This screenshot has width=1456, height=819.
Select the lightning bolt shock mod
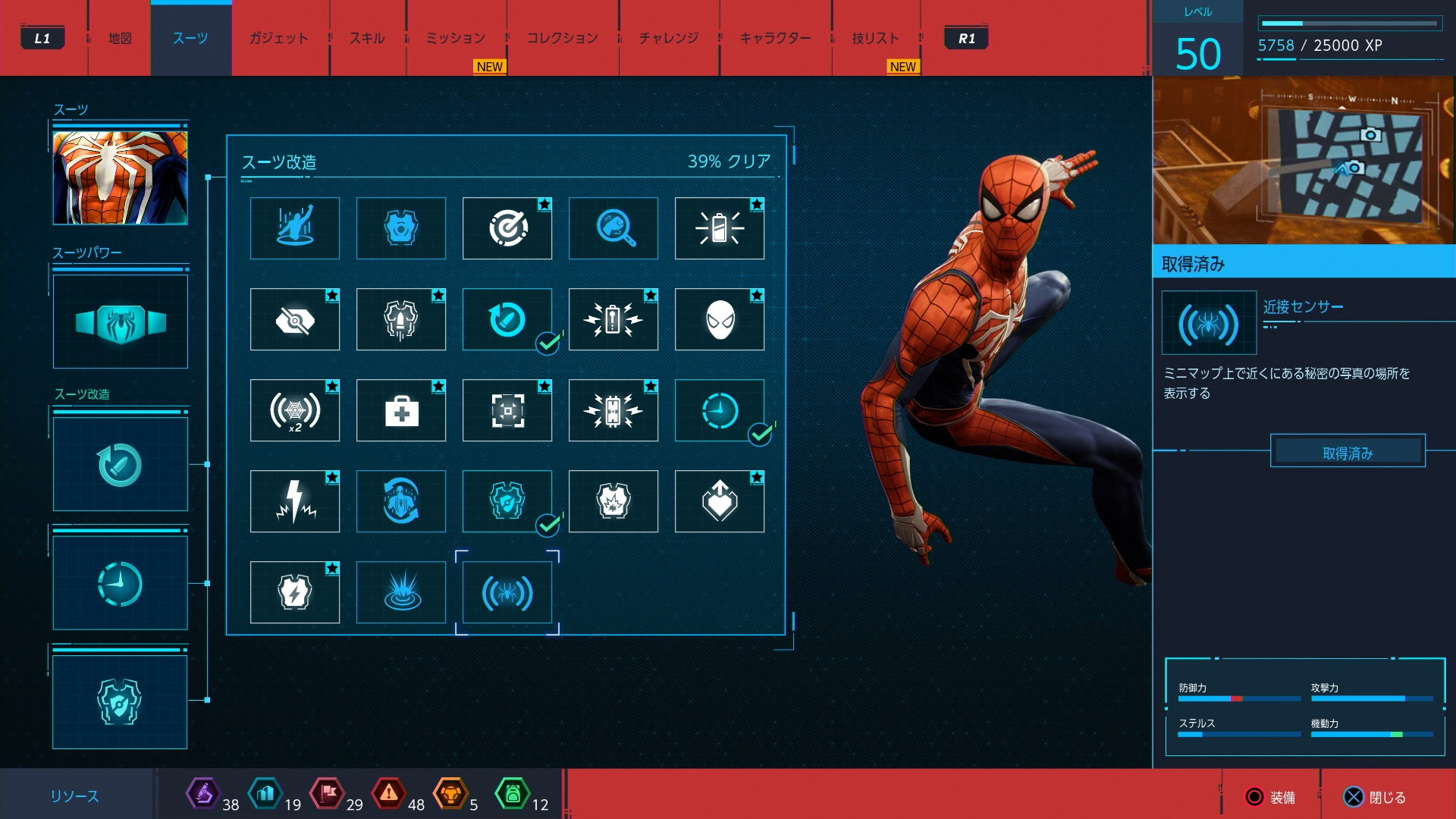coord(295,501)
